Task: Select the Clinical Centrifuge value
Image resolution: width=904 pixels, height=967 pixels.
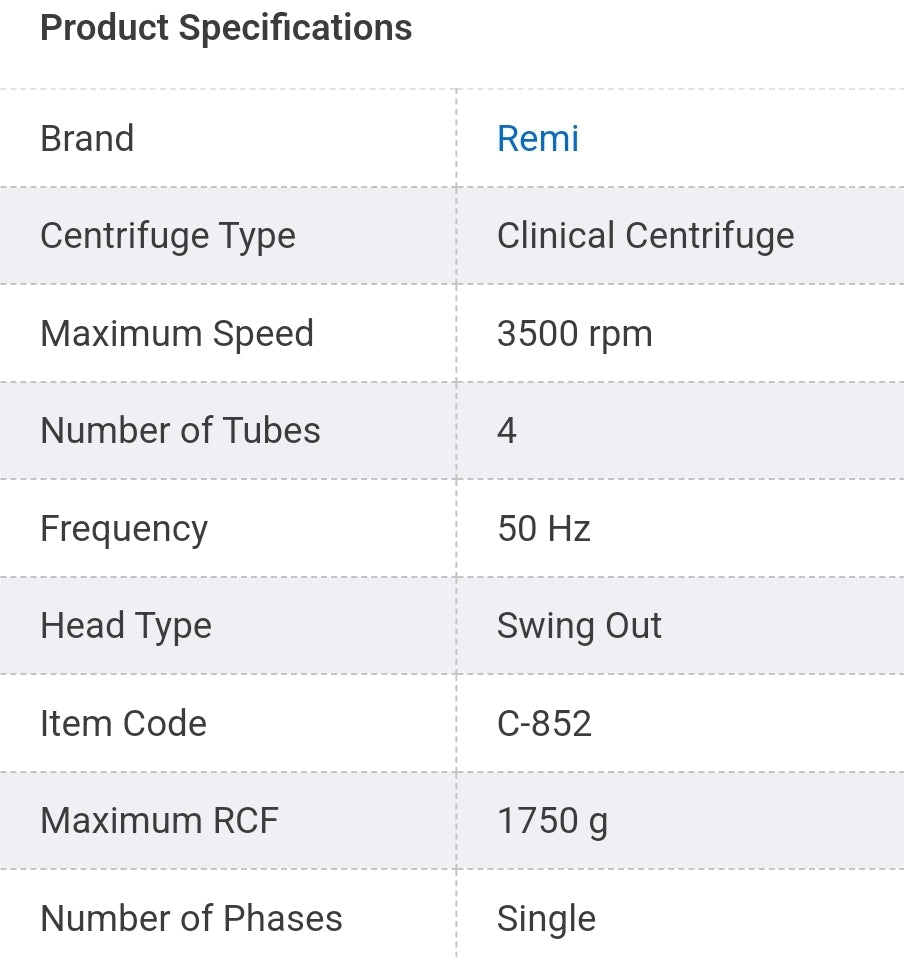Action: tap(645, 236)
